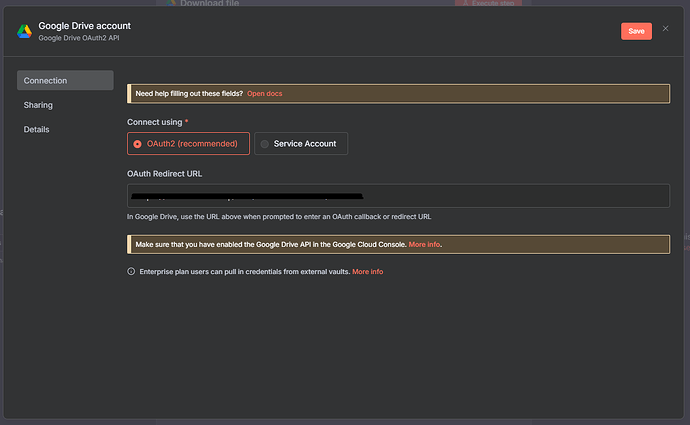
Task: Click the Connect using label
Action: point(155,121)
